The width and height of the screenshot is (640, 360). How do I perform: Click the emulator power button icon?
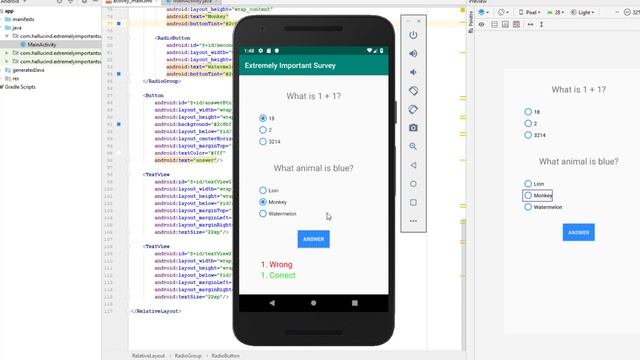(x=413, y=35)
